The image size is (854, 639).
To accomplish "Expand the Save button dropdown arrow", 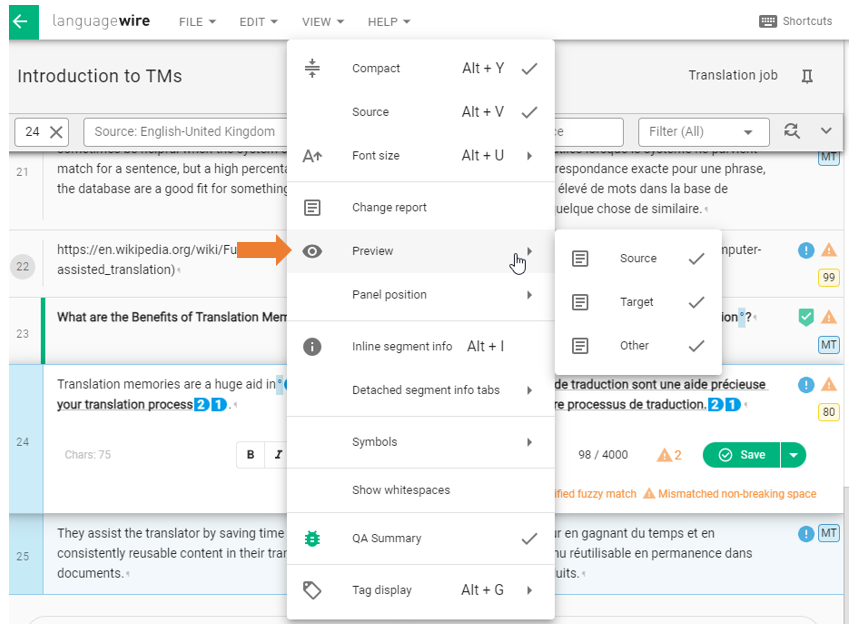I will [793, 454].
